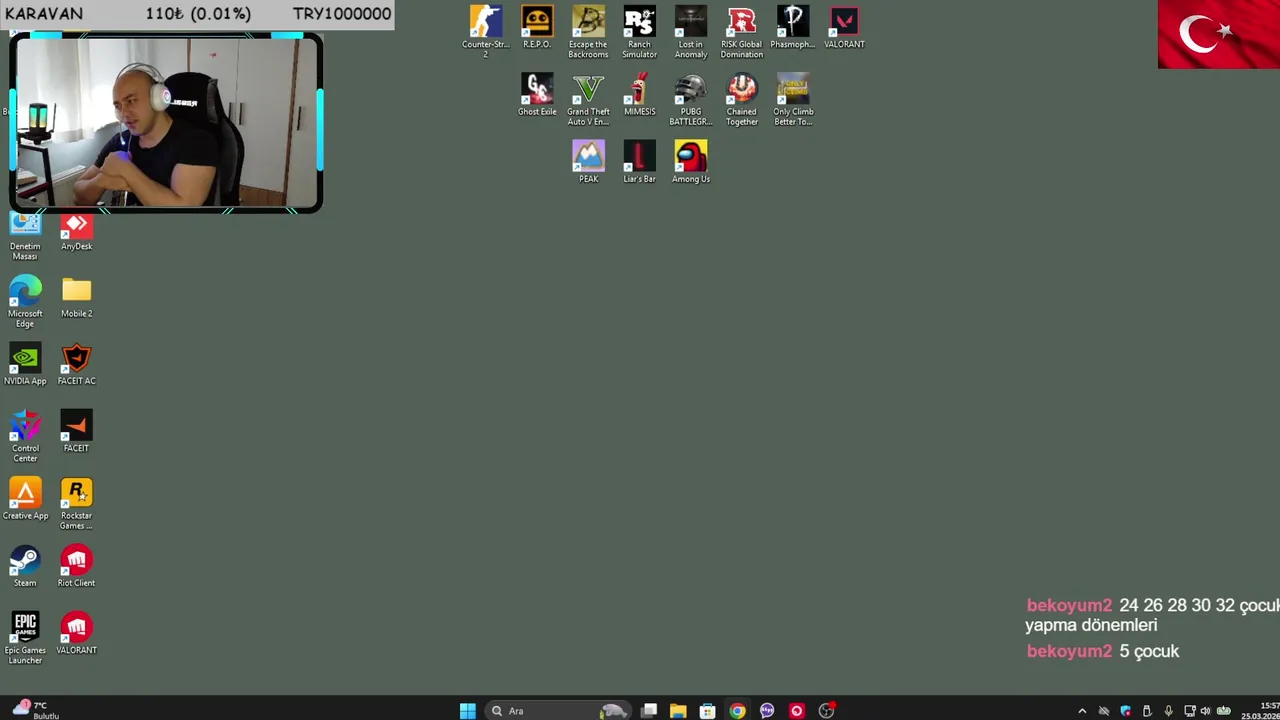Screen dimensions: 1280x720
Task: Select the PEAK game icon
Action: tap(588, 161)
